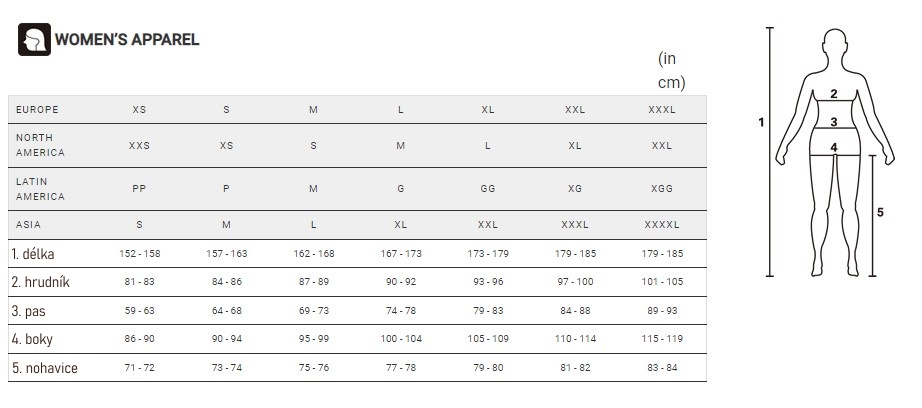Click the WOMEN'S APPAREL heading
This screenshot has width=922, height=408.
pyautogui.click(x=127, y=39)
